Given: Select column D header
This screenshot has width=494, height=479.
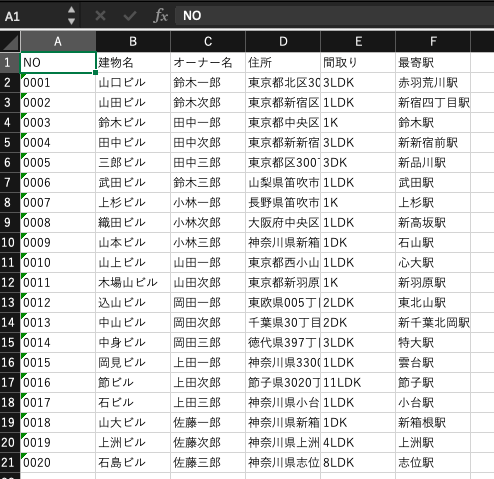Looking at the screenshot, I should pos(283,42).
